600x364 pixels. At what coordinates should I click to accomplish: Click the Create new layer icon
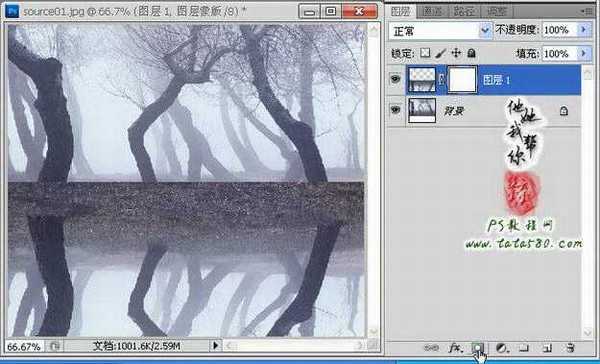[548, 348]
